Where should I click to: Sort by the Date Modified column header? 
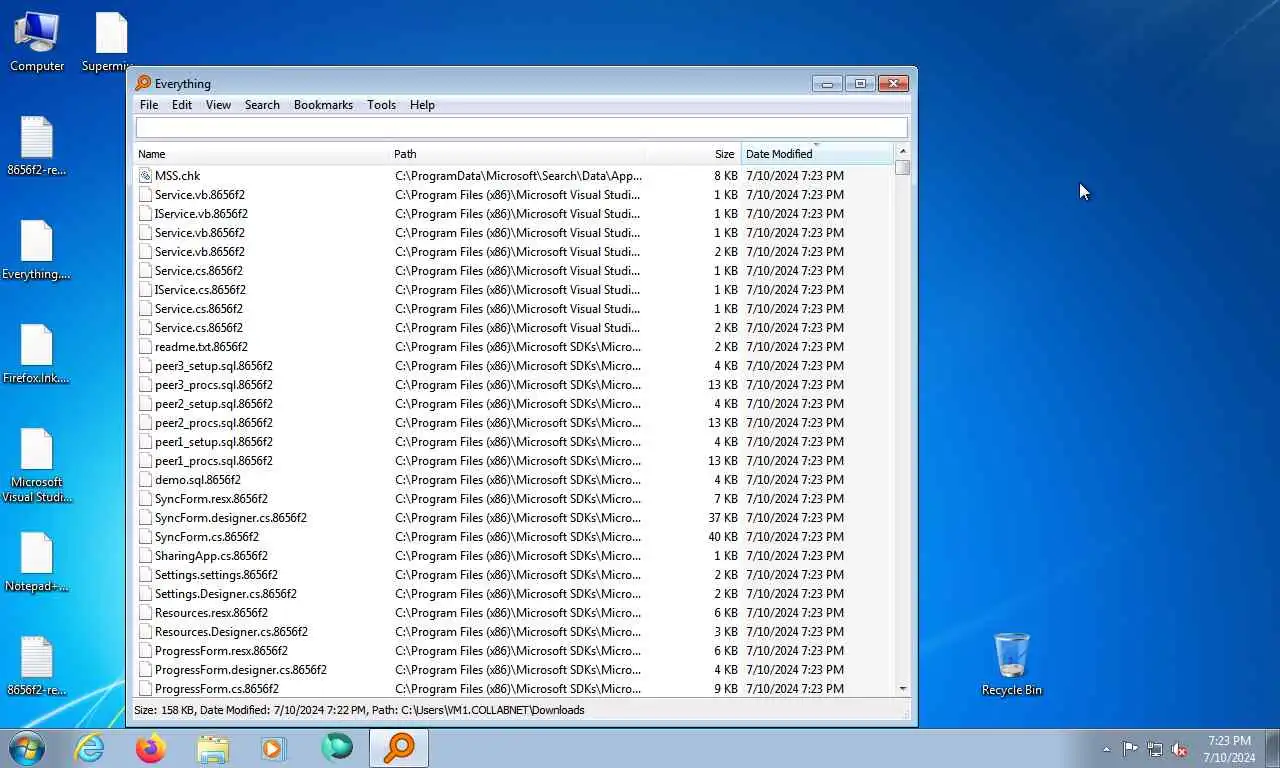(x=817, y=154)
